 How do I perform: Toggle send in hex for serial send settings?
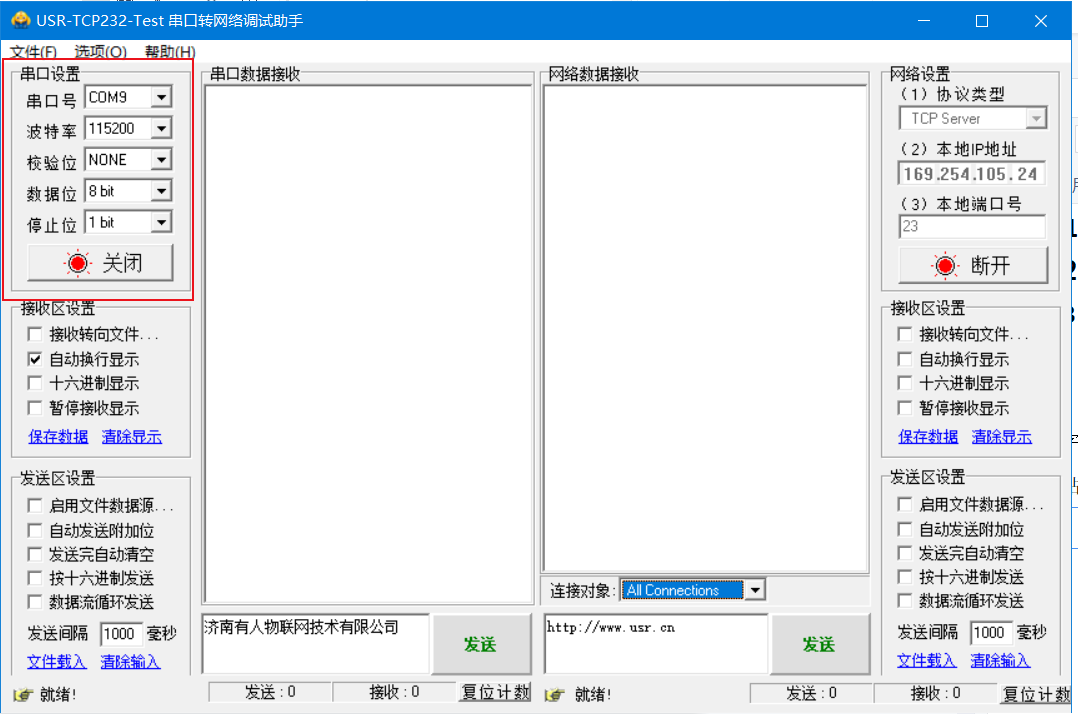tap(36, 578)
